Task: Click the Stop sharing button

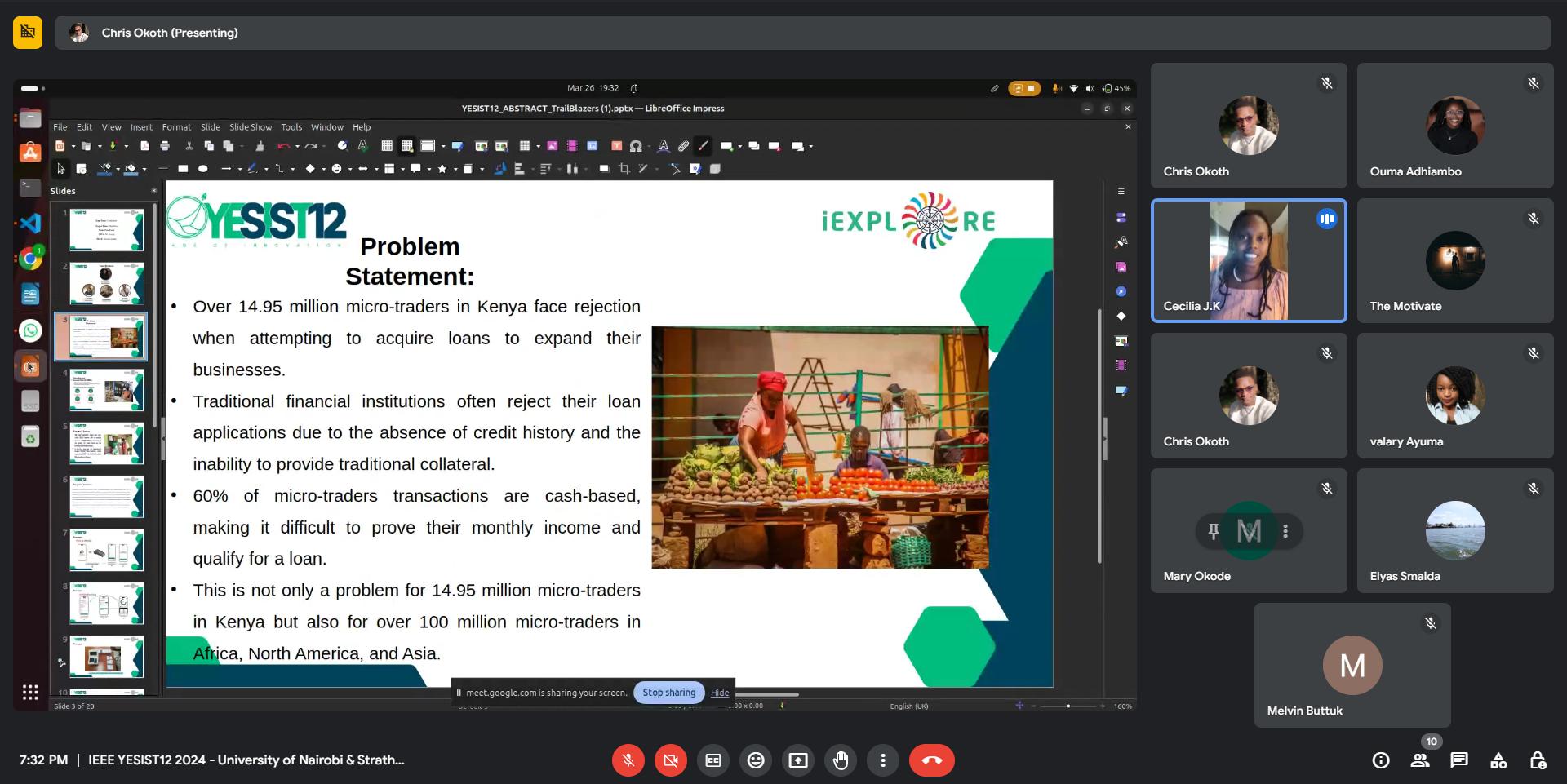Action: pos(669,693)
